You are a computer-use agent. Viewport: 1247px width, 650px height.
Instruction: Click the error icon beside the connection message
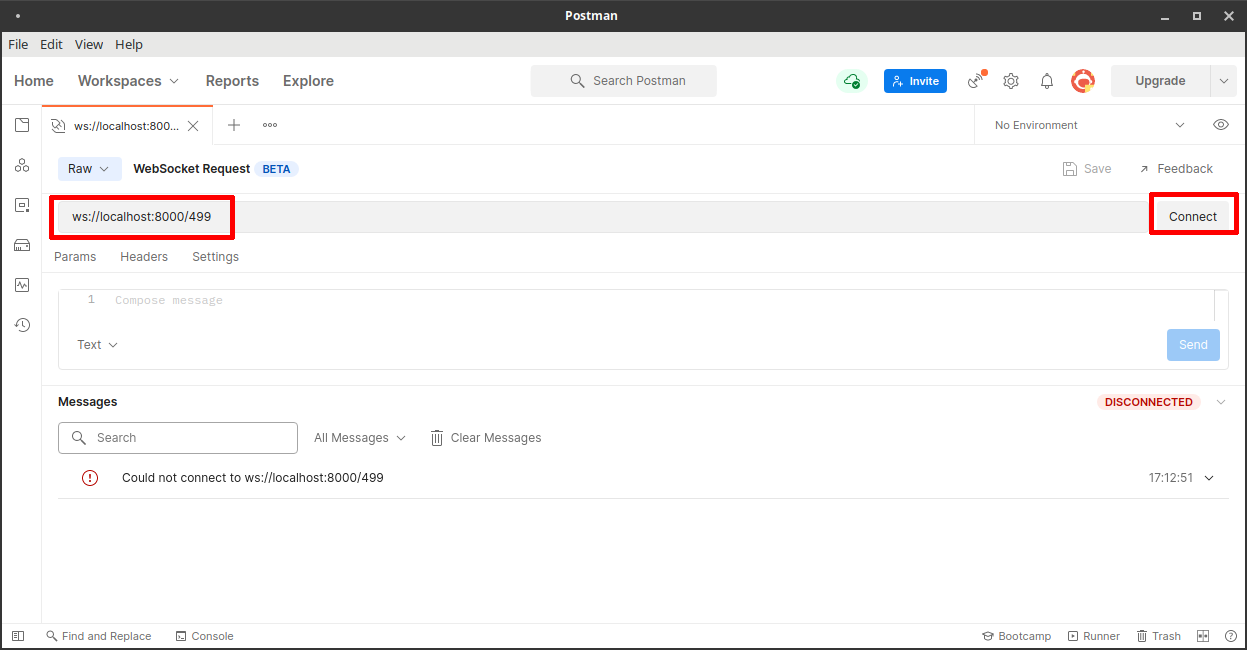90,478
